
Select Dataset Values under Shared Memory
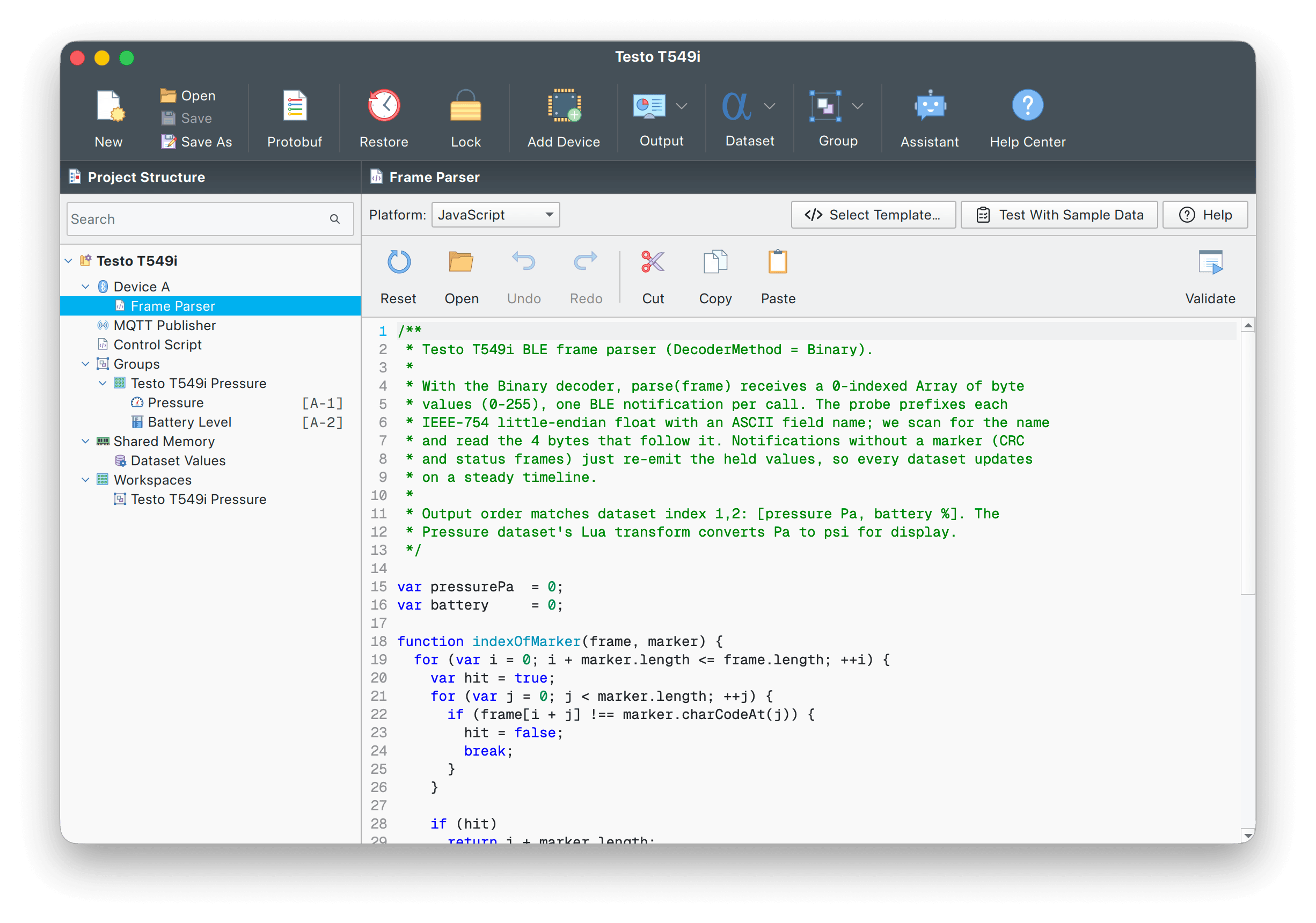click(x=210, y=460)
